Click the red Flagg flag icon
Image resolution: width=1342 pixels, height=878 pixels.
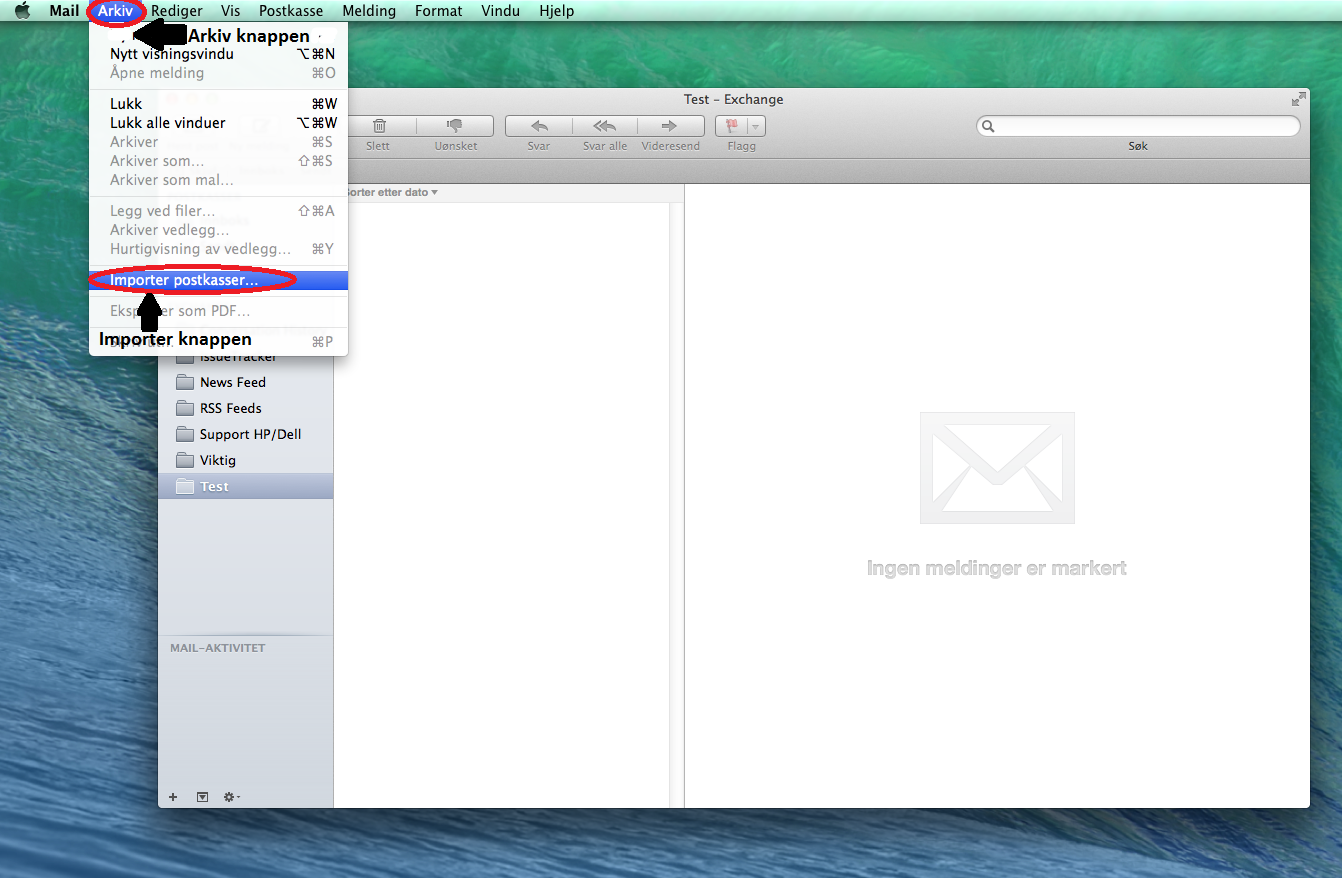(731, 126)
